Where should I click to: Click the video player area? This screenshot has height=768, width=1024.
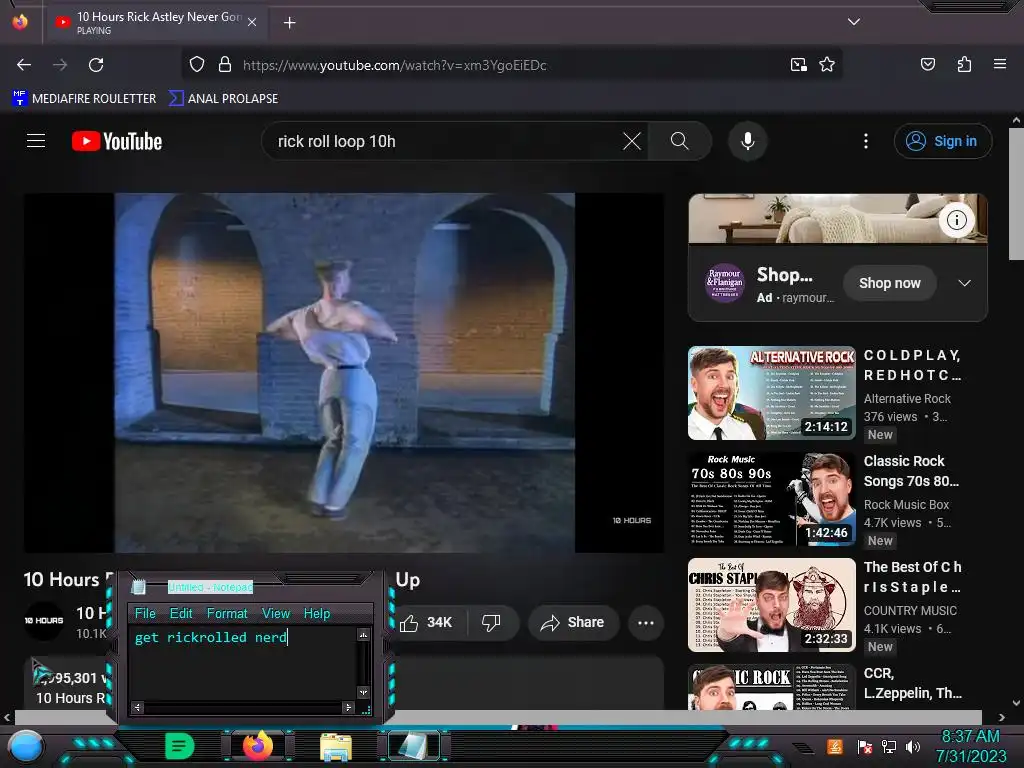(344, 373)
